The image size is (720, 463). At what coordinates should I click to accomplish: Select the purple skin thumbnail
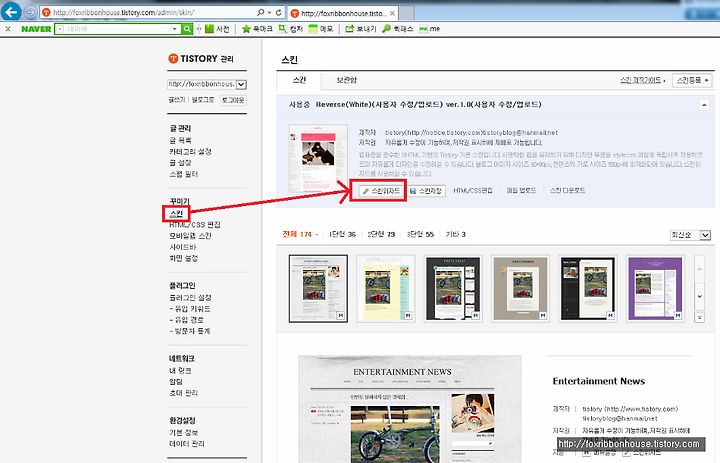click(655, 289)
